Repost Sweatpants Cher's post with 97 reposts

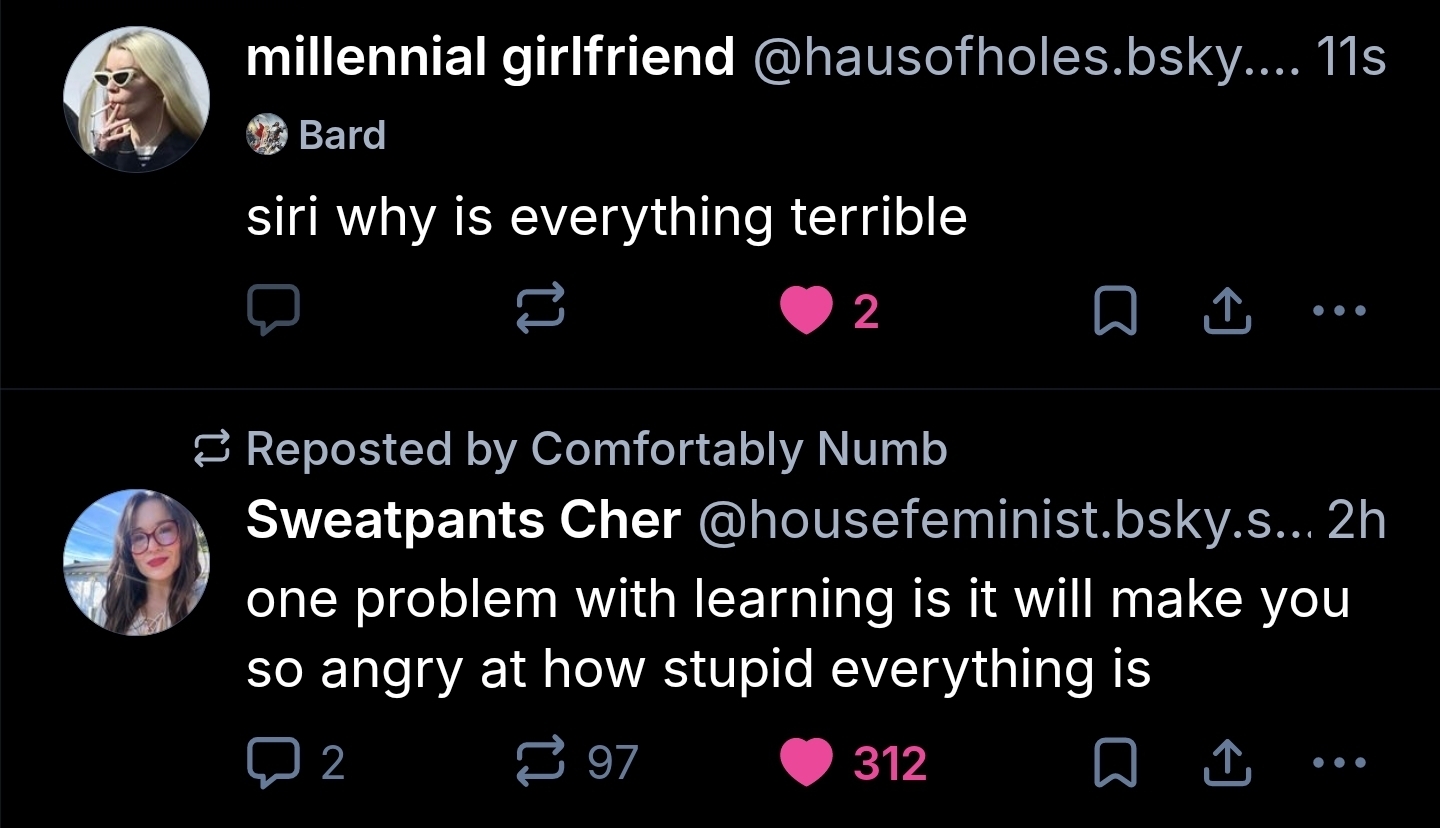(542, 763)
